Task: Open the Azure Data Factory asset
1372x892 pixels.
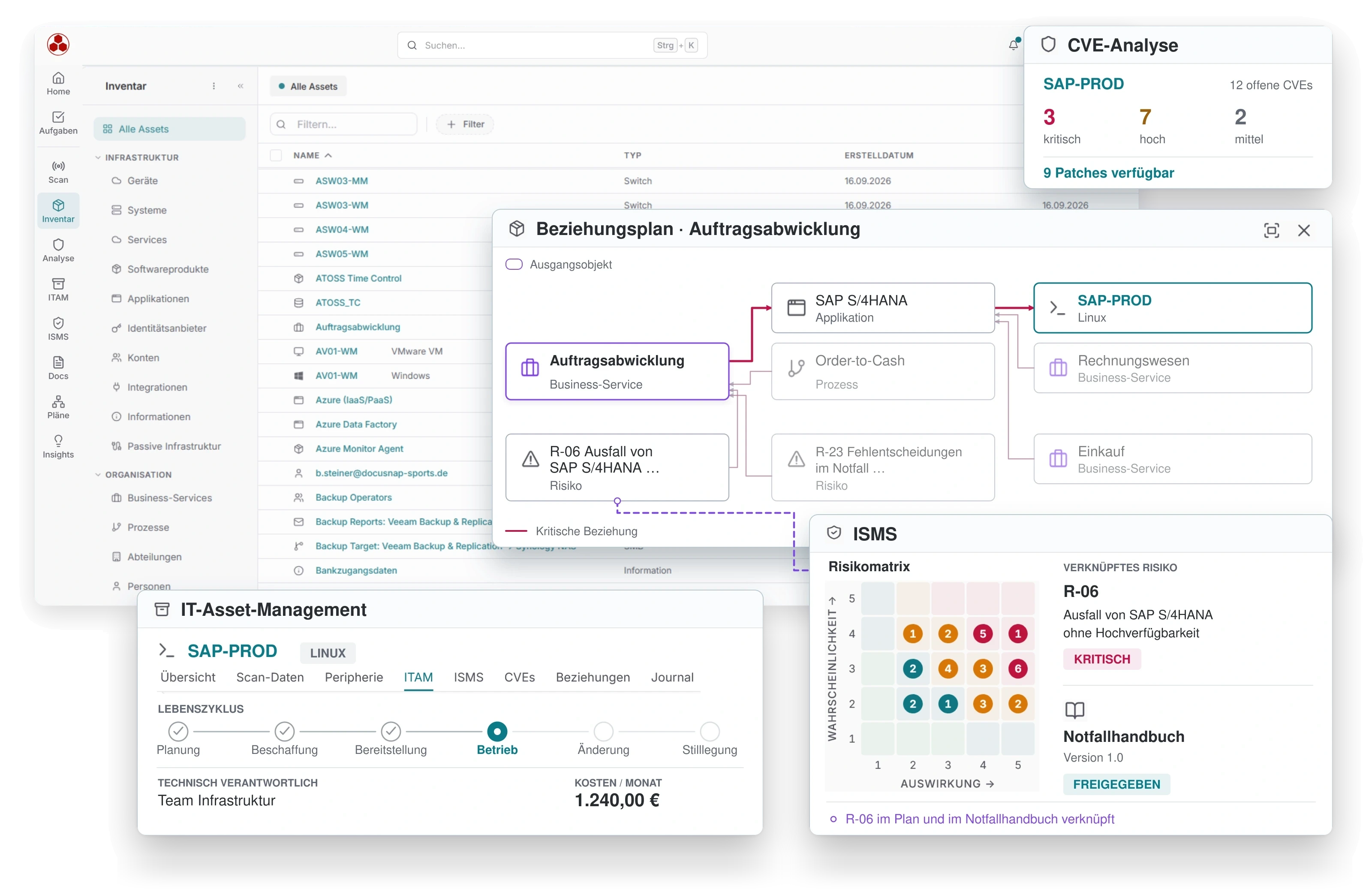Action: point(356,424)
